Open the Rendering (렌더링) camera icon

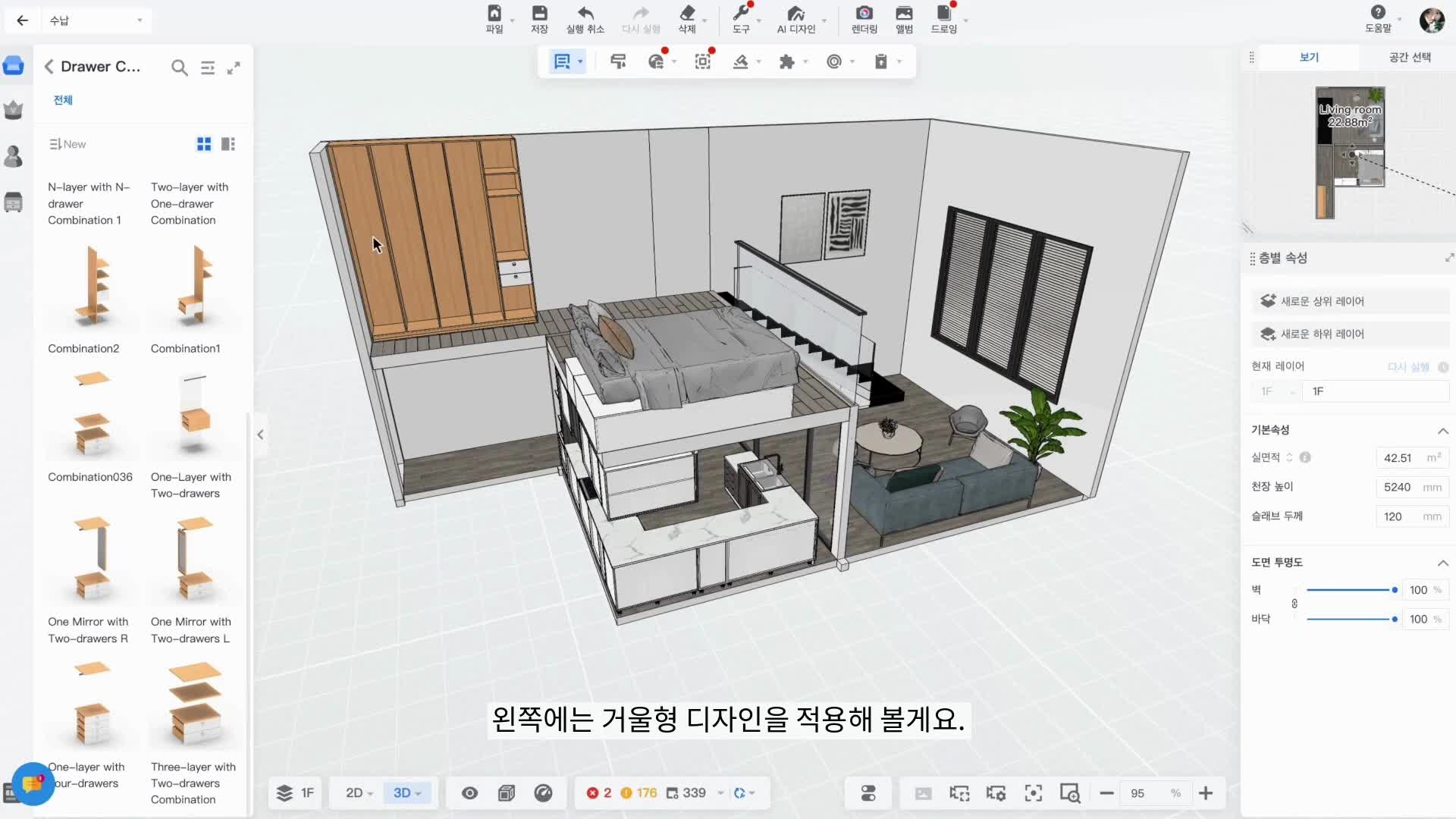pos(864,14)
